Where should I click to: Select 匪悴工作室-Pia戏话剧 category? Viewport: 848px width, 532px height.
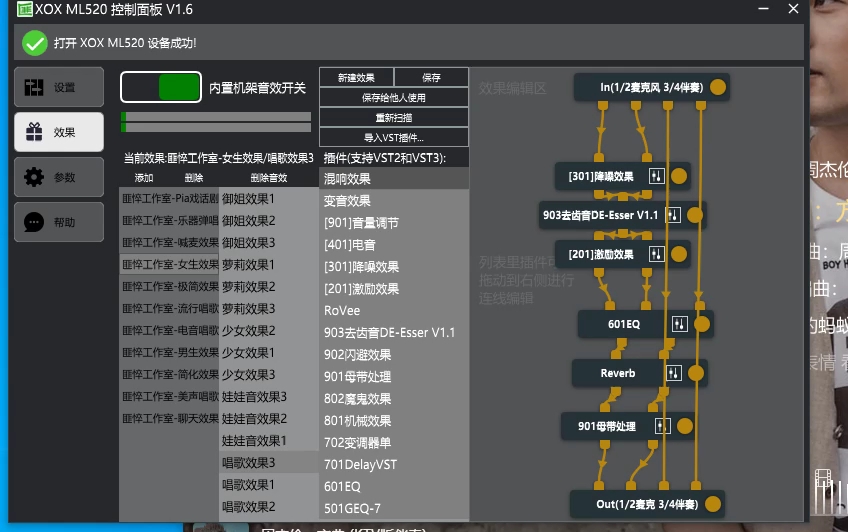point(169,199)
